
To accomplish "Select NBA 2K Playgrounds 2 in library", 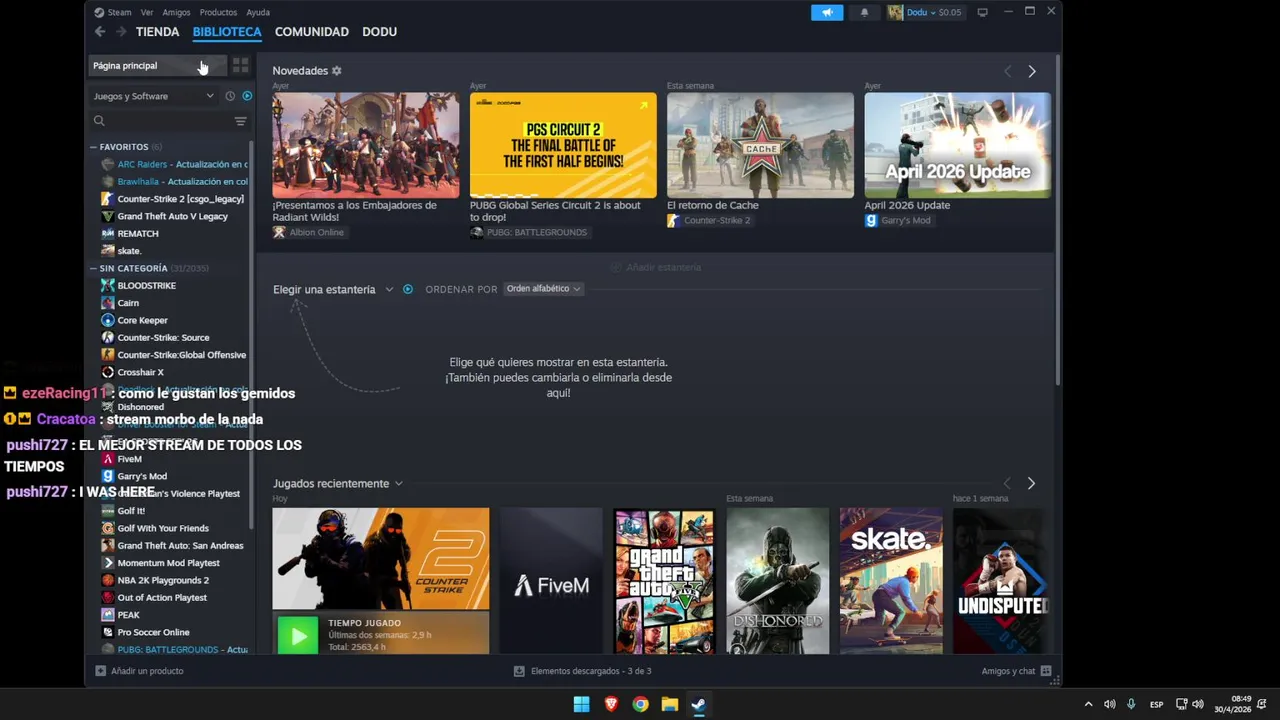I will pos(163,580).
